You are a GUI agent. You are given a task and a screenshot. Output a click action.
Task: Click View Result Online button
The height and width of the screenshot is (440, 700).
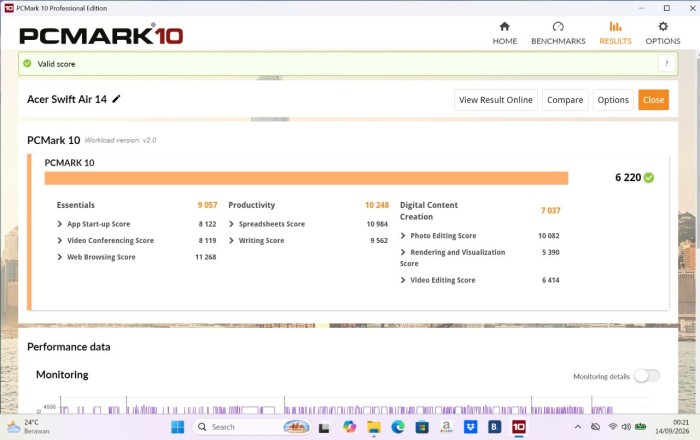click(496, 100)
